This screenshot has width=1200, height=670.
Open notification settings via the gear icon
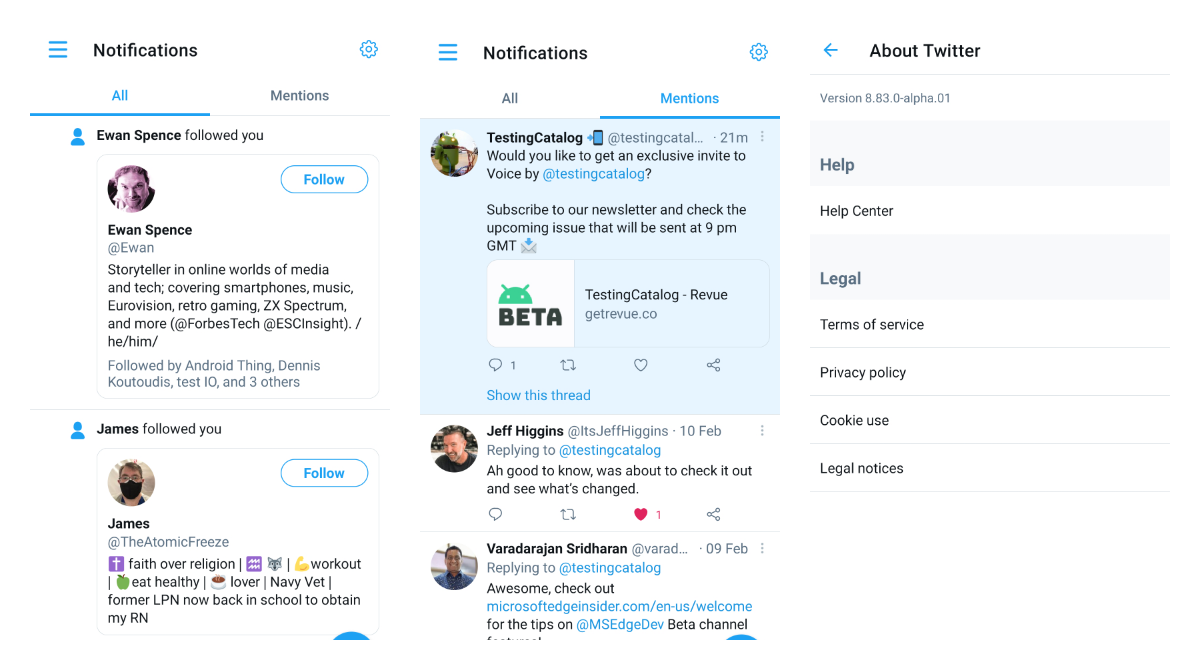pyautogui.click(x=368, y=49)
